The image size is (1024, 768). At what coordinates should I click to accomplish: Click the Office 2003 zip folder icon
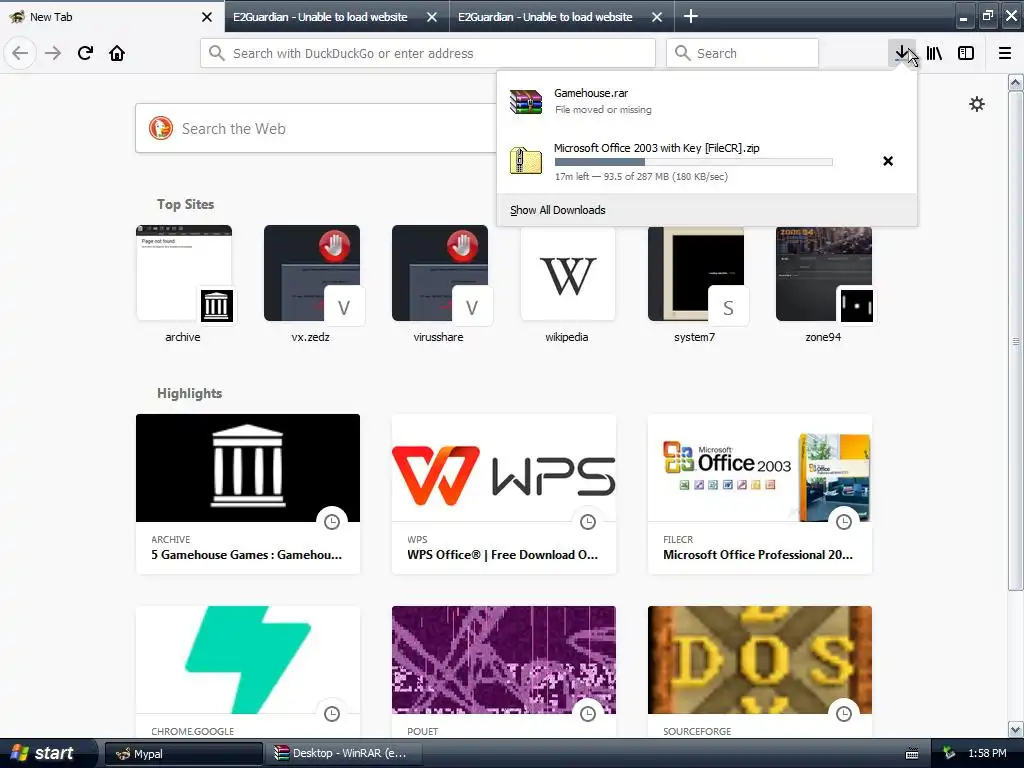tap(526, 161)
